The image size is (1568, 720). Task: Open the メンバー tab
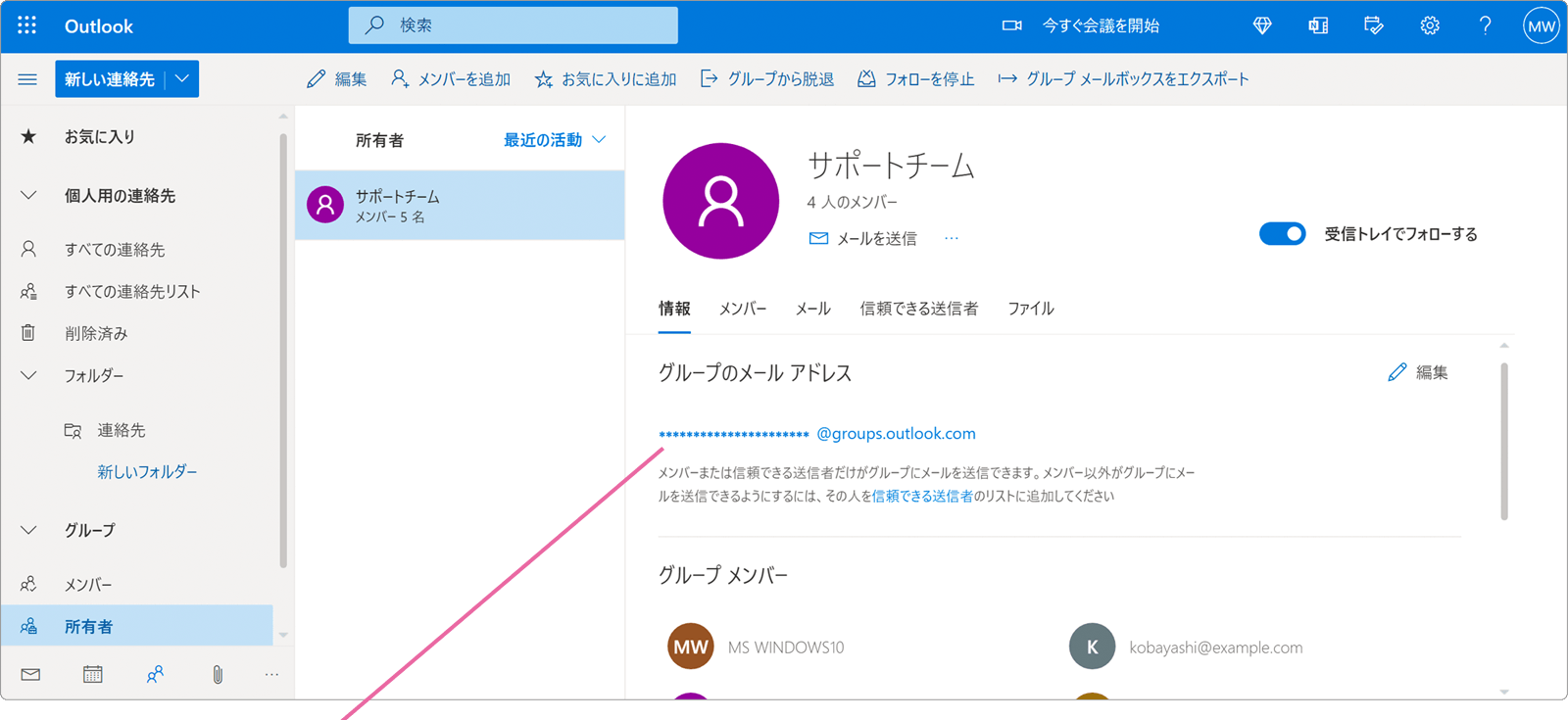[x=743, y=309]
